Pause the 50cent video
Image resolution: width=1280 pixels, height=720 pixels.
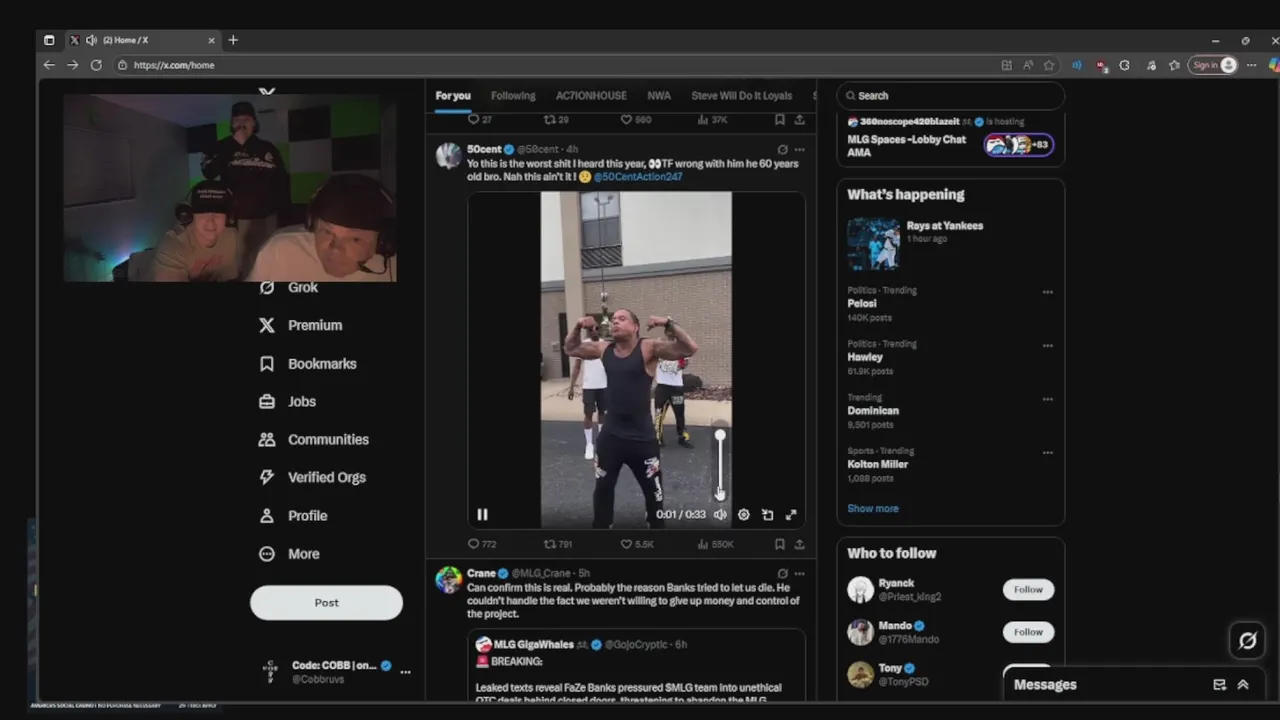click(x=482, y=514)
